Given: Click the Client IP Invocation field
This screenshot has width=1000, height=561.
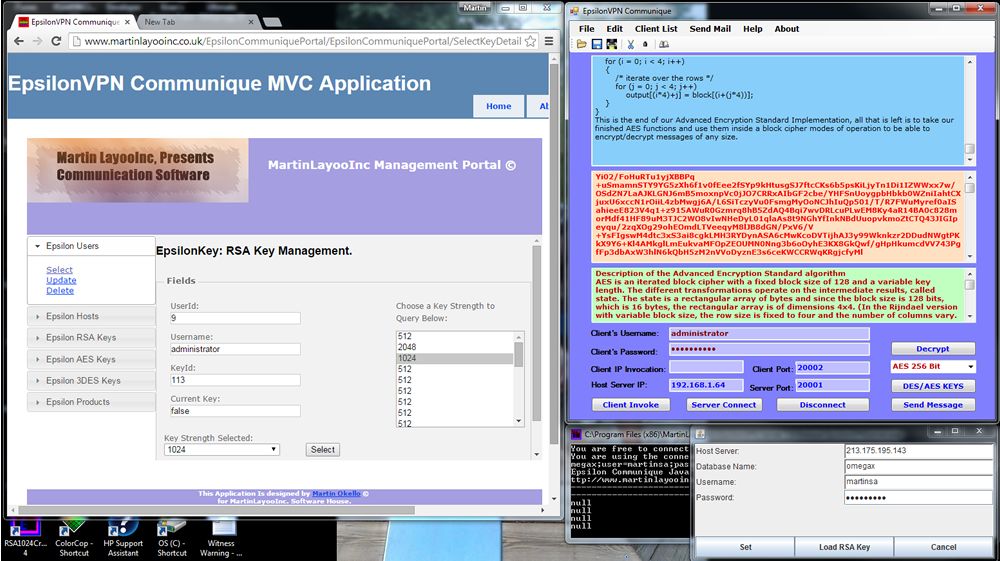Looking at the screenshot, I should [706, 367].
